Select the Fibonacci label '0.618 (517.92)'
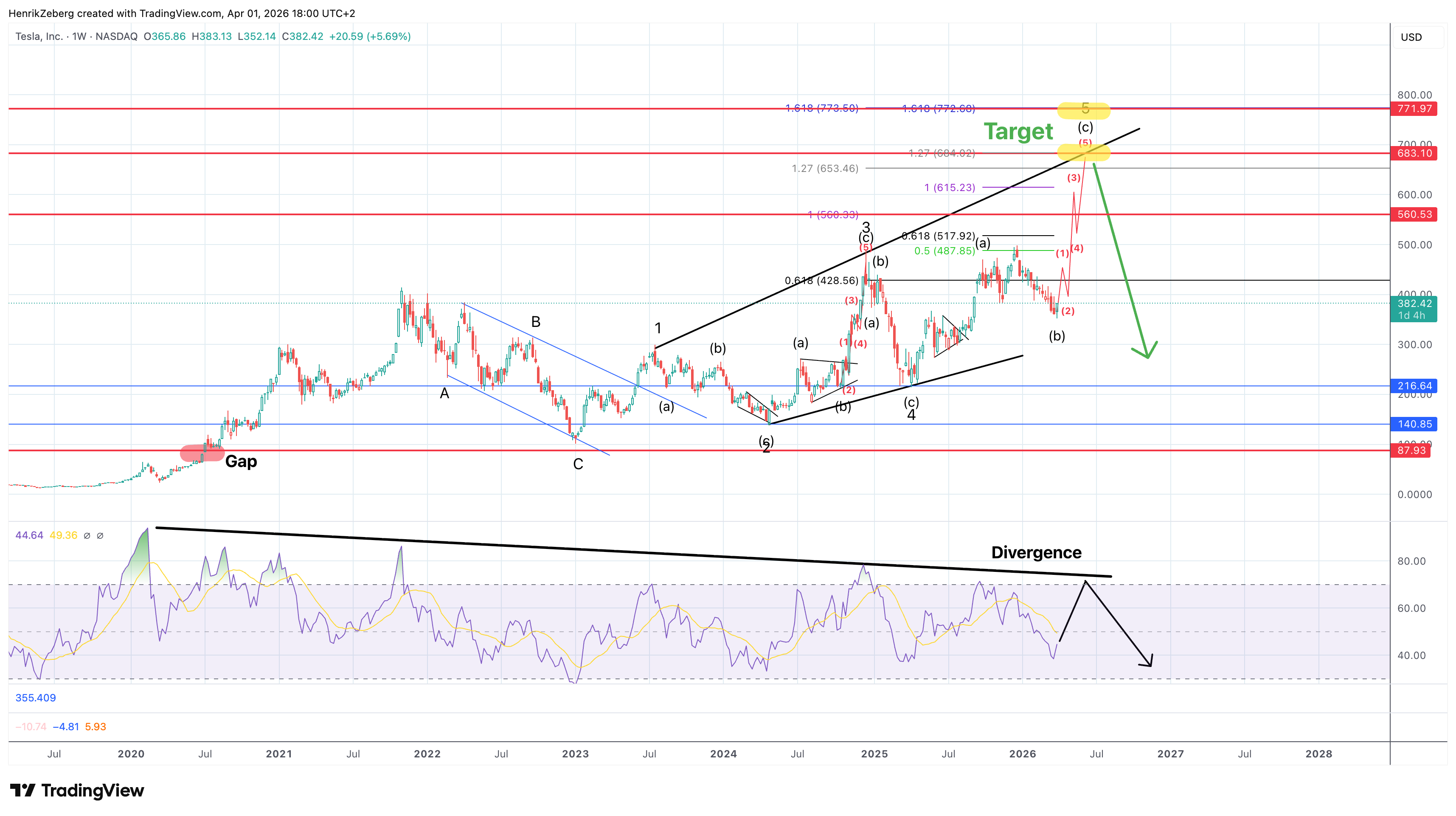The height and width of the screenshot is (816, 1456). 938,236
